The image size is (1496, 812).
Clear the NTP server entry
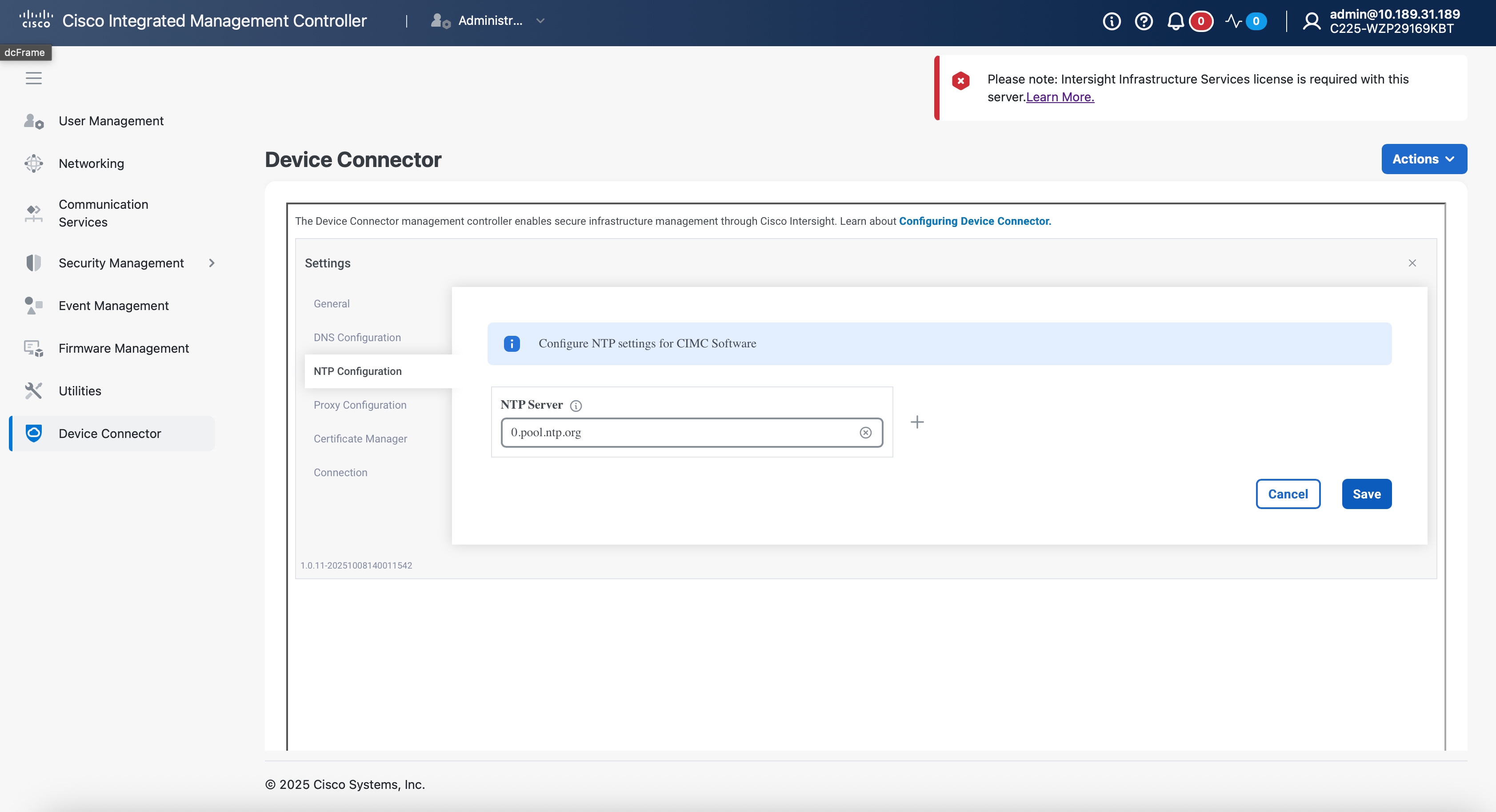point(865,432)
